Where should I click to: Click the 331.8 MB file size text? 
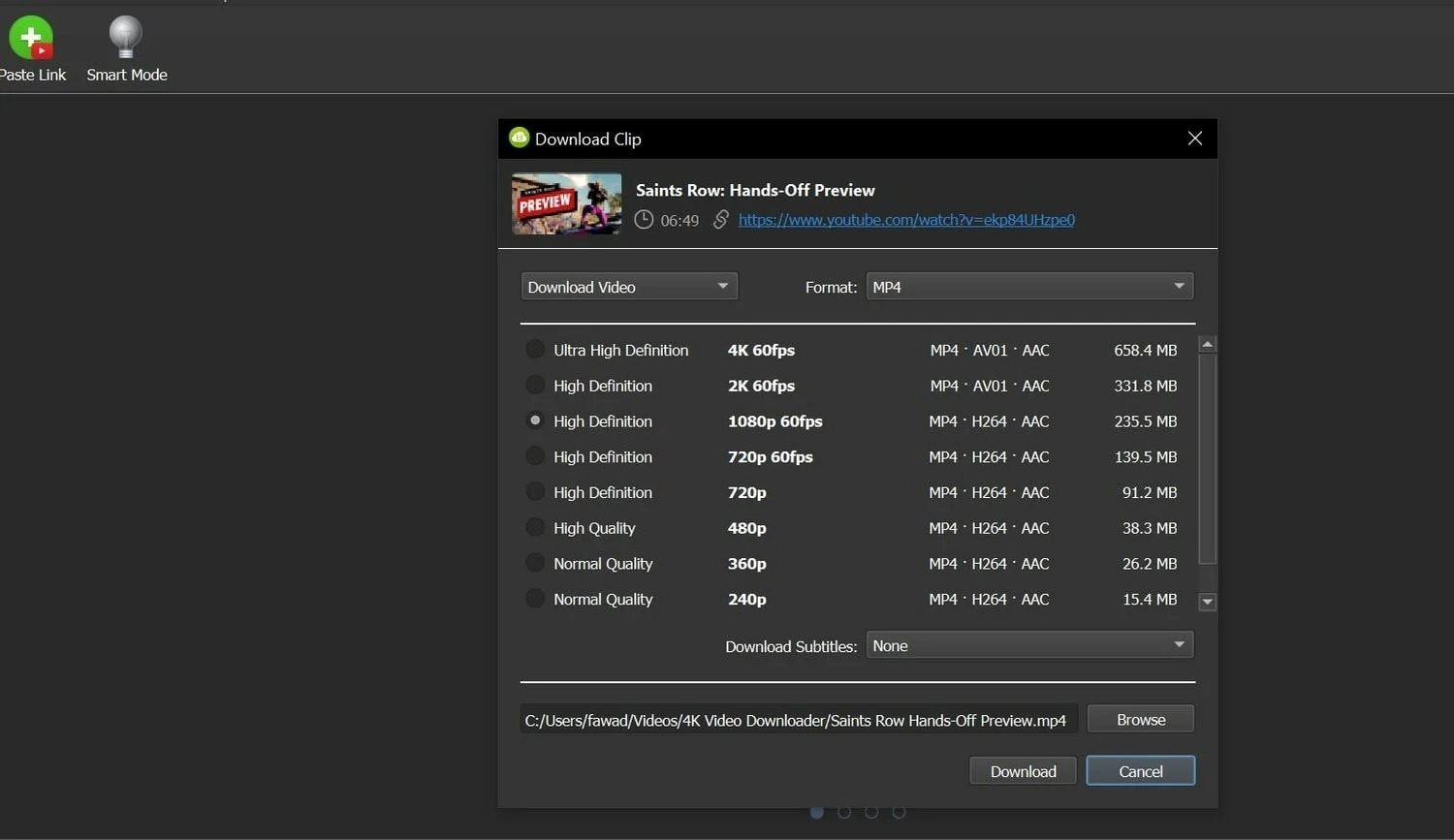[1145, 386]
